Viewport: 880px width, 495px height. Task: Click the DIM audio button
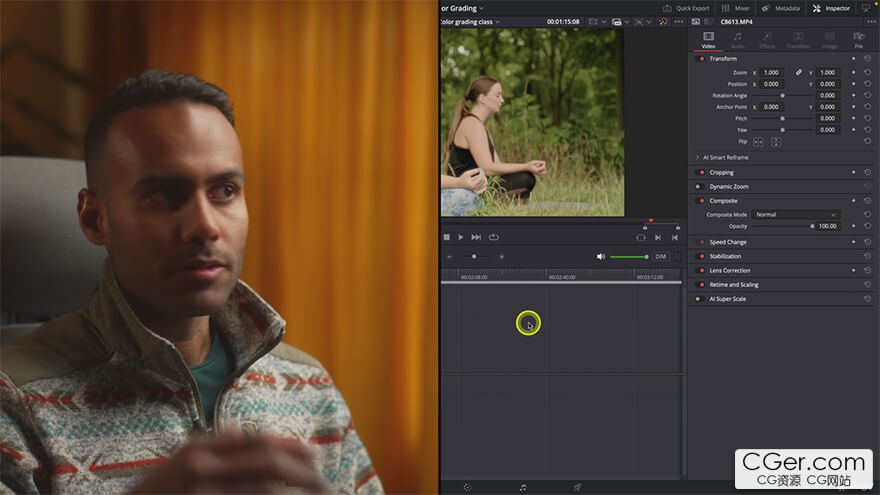pyautogui.click(x=661, y=256)
